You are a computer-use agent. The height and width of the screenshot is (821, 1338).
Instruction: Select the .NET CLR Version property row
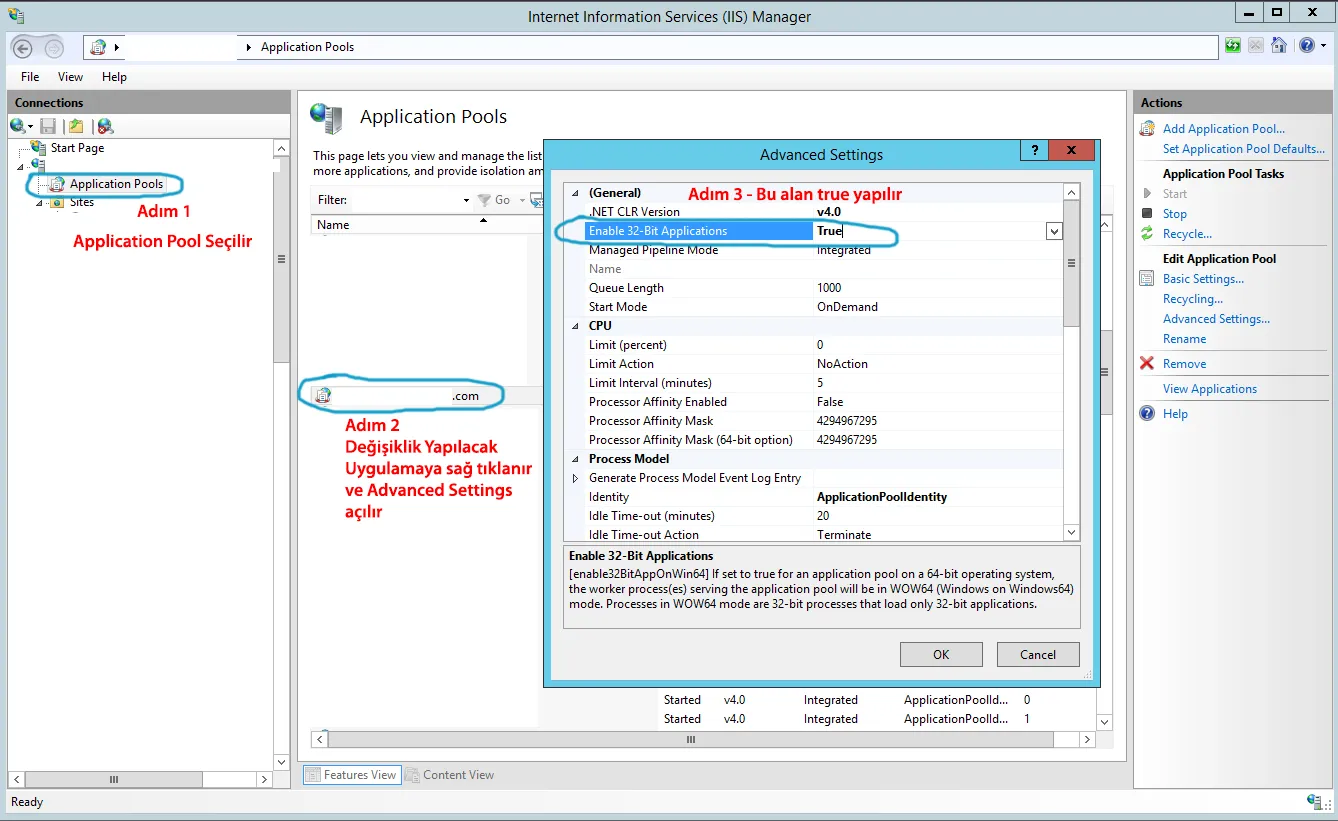(x=814, y=212)
